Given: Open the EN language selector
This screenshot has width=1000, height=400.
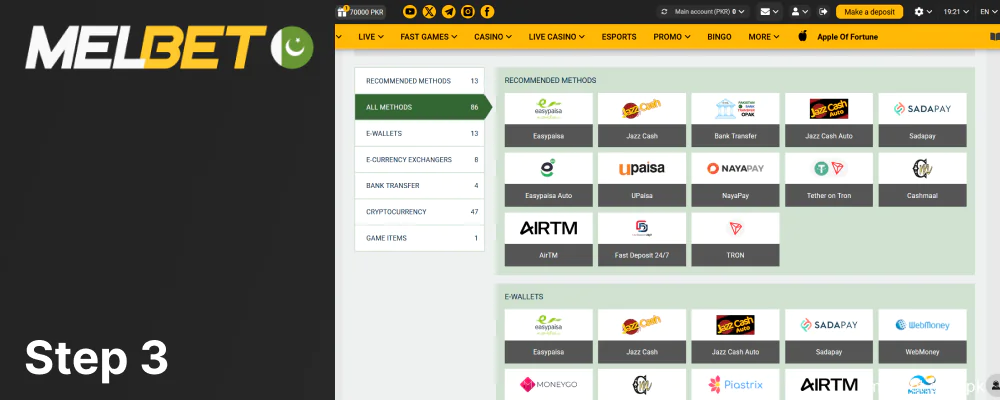Looking at the screenshot, I should click(x=989, y=11).
